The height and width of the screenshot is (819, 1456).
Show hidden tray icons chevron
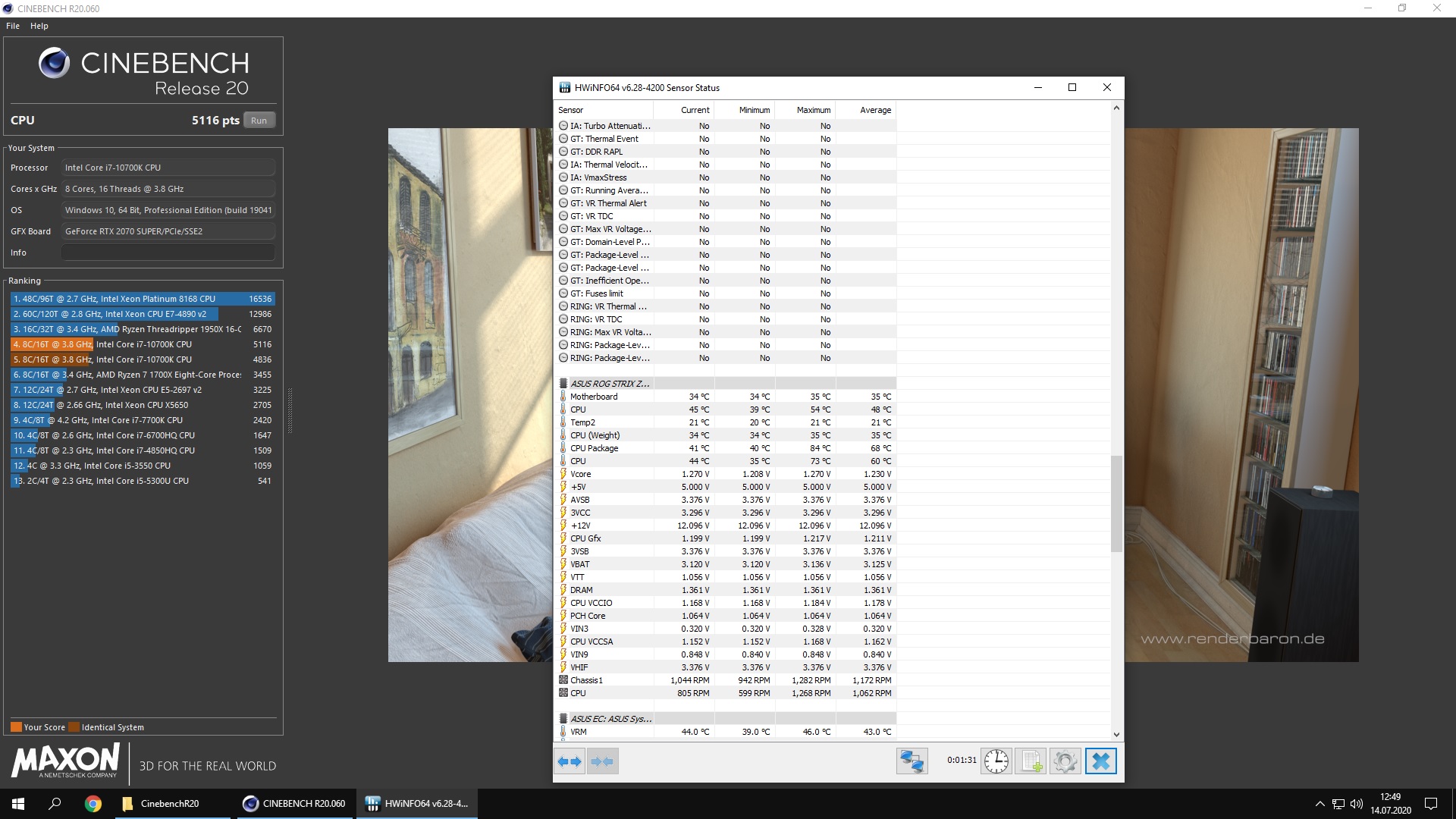coord(1319,804)
